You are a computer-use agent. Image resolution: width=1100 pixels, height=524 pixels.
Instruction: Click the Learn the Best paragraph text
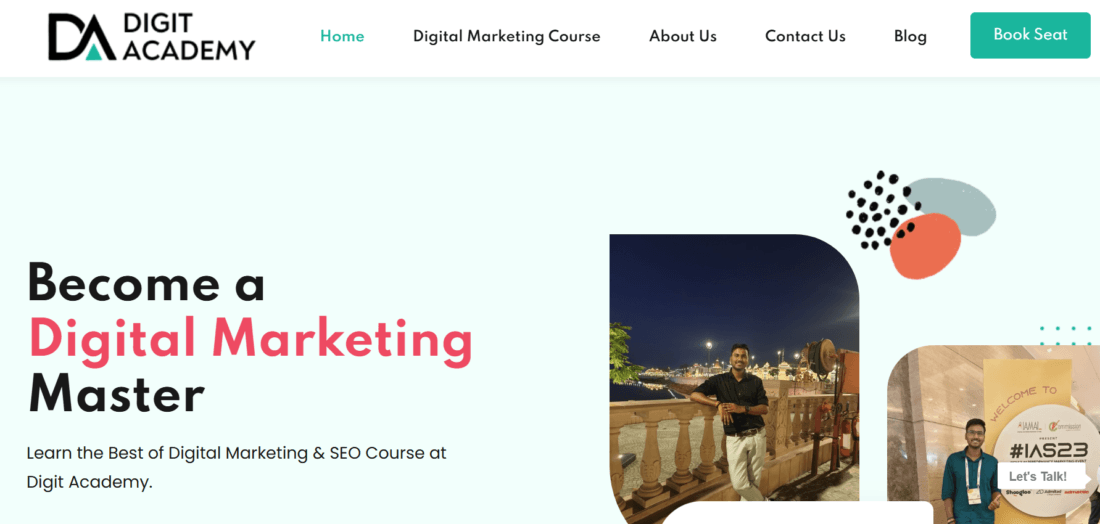click(236, 467)
